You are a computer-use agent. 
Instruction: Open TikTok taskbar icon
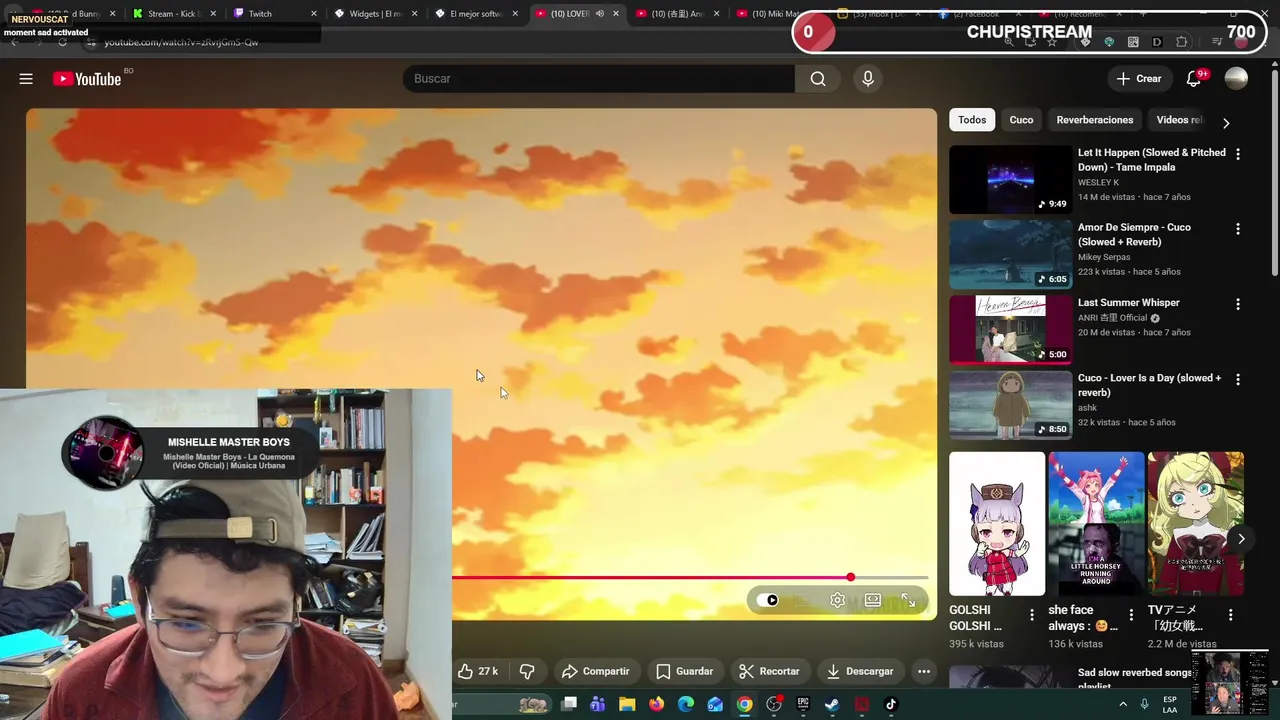coord(891,704)
